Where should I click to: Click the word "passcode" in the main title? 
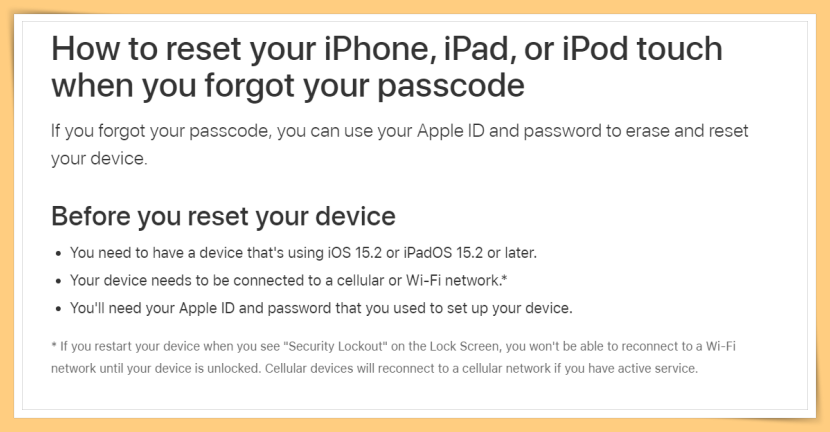(451, 86)
